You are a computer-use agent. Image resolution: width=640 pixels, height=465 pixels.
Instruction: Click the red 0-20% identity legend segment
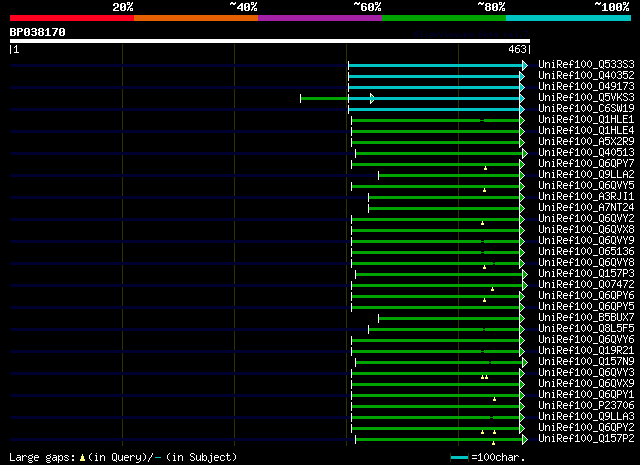pyautogui.click(x=72, y=18)
